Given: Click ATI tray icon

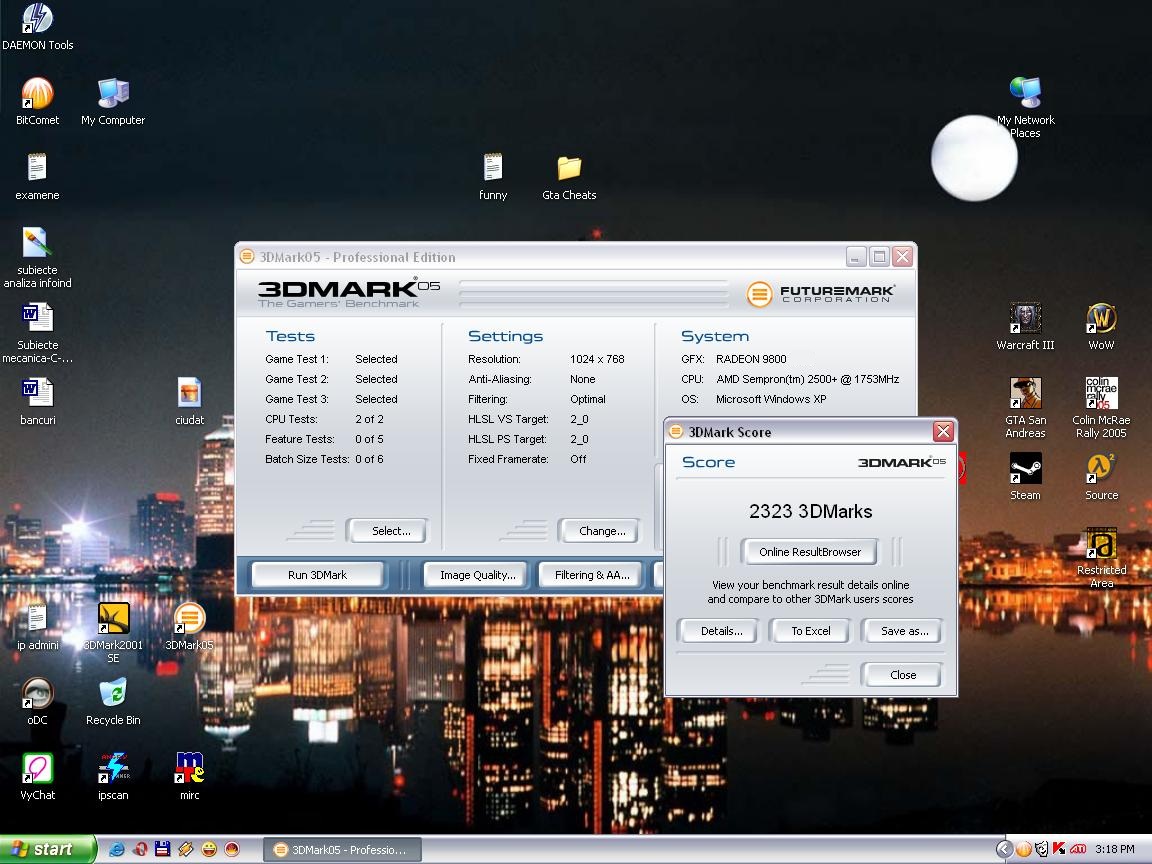Looking at the screenshot, I should 1078,849.
